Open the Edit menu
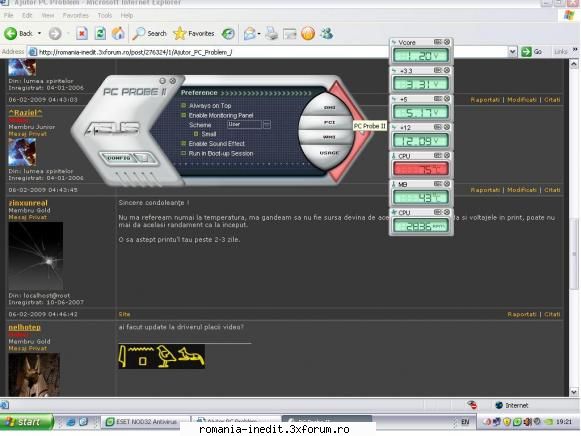Viewport: 581px width, 436px height. (27, 16)
